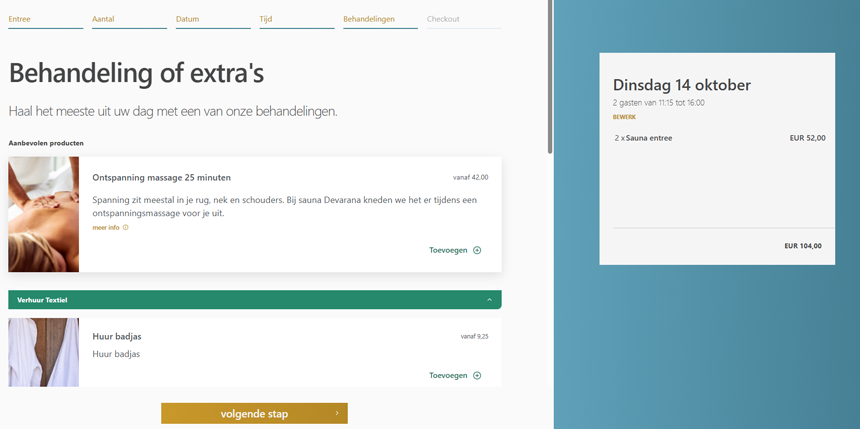Click the bathrobe product image
860x429 pixels.
pyautogui.click(x=43, y=352)
